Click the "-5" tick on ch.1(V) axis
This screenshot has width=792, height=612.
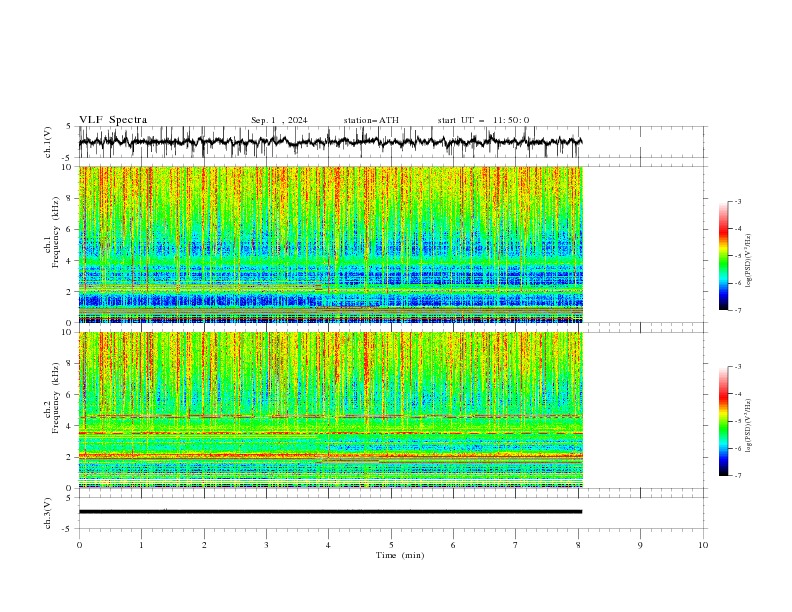coord(68,158)
